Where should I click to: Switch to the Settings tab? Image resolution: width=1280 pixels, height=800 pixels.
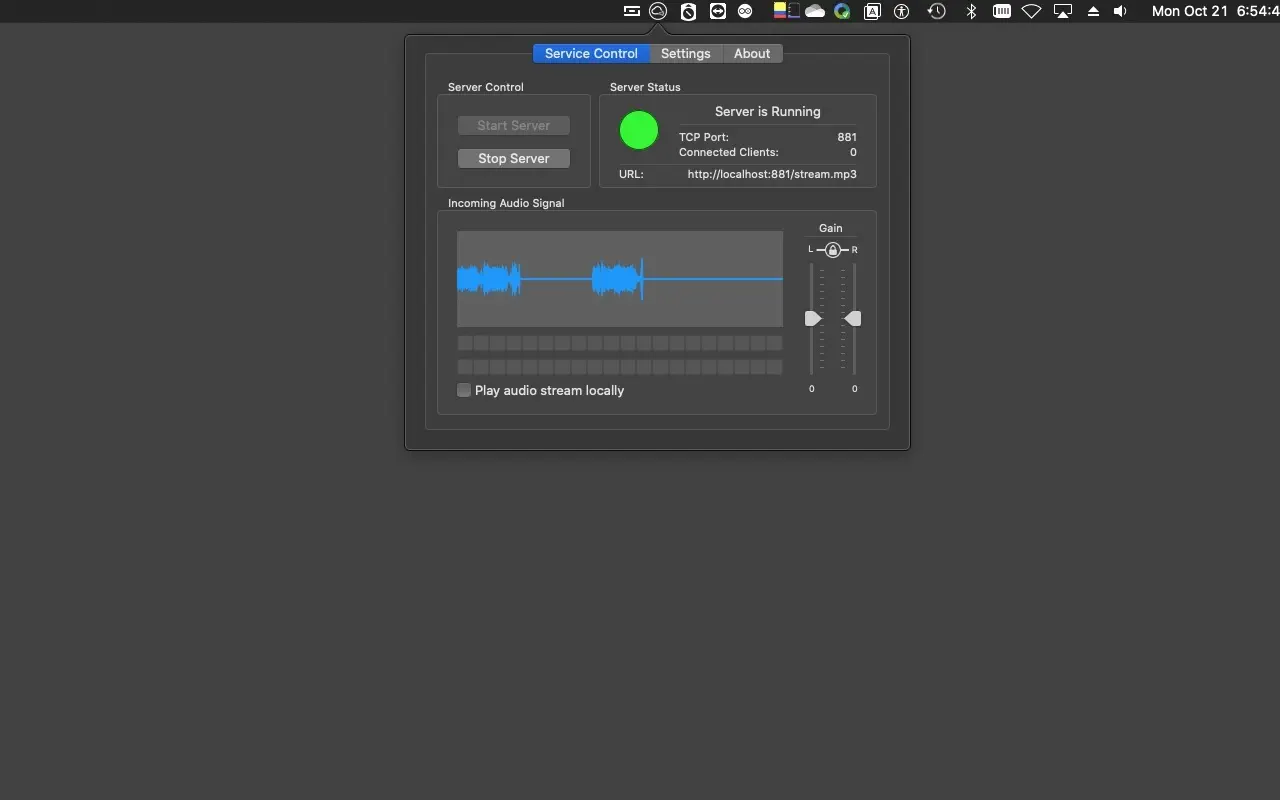click(686, 53)
